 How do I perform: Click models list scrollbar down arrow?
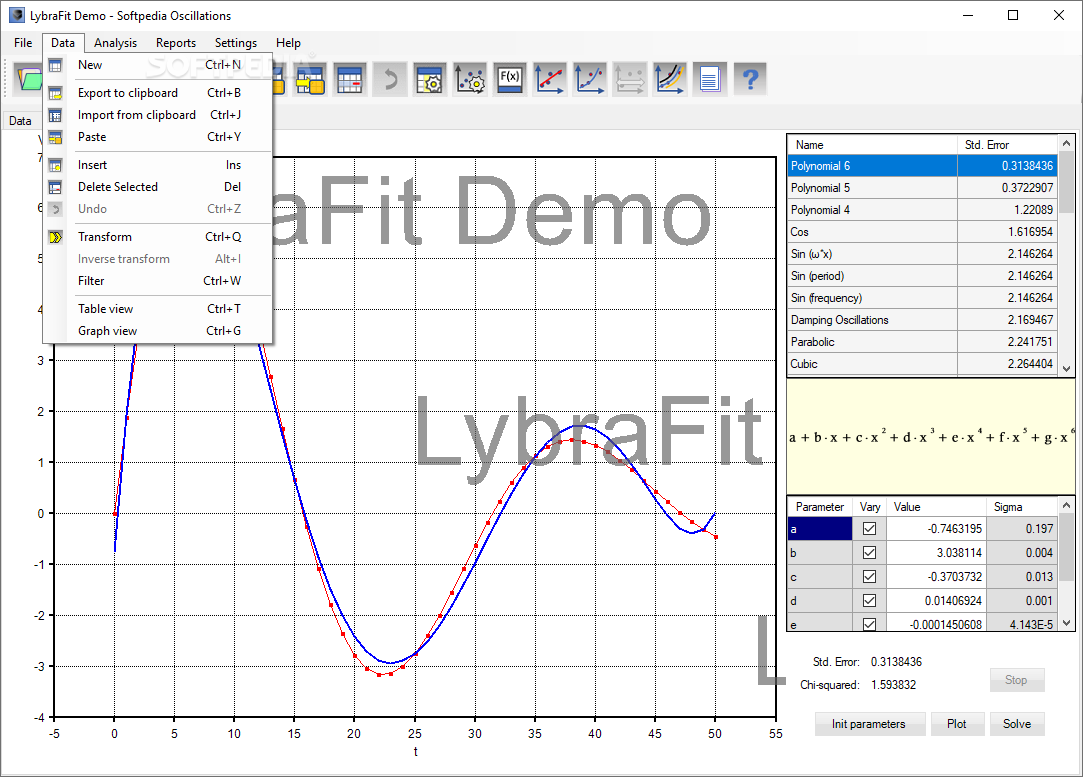(1066, 368)
